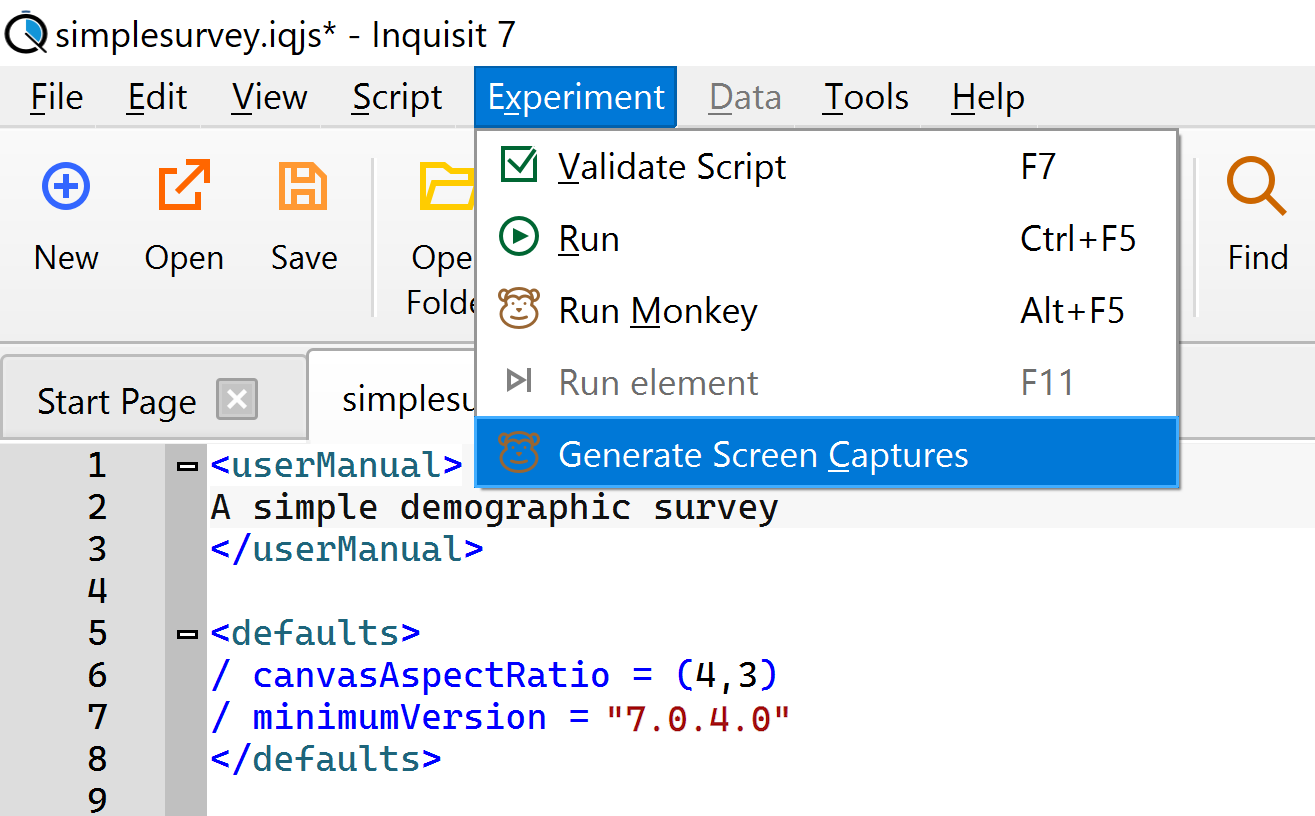Choose Run from the Experiment menu

click(x=589, y=239)
